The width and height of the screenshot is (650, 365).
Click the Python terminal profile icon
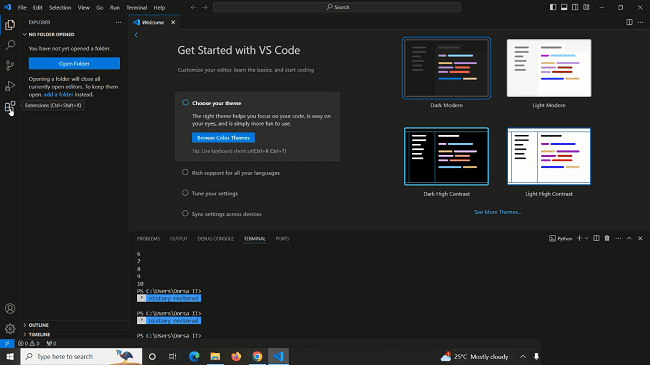click(553, 238)
